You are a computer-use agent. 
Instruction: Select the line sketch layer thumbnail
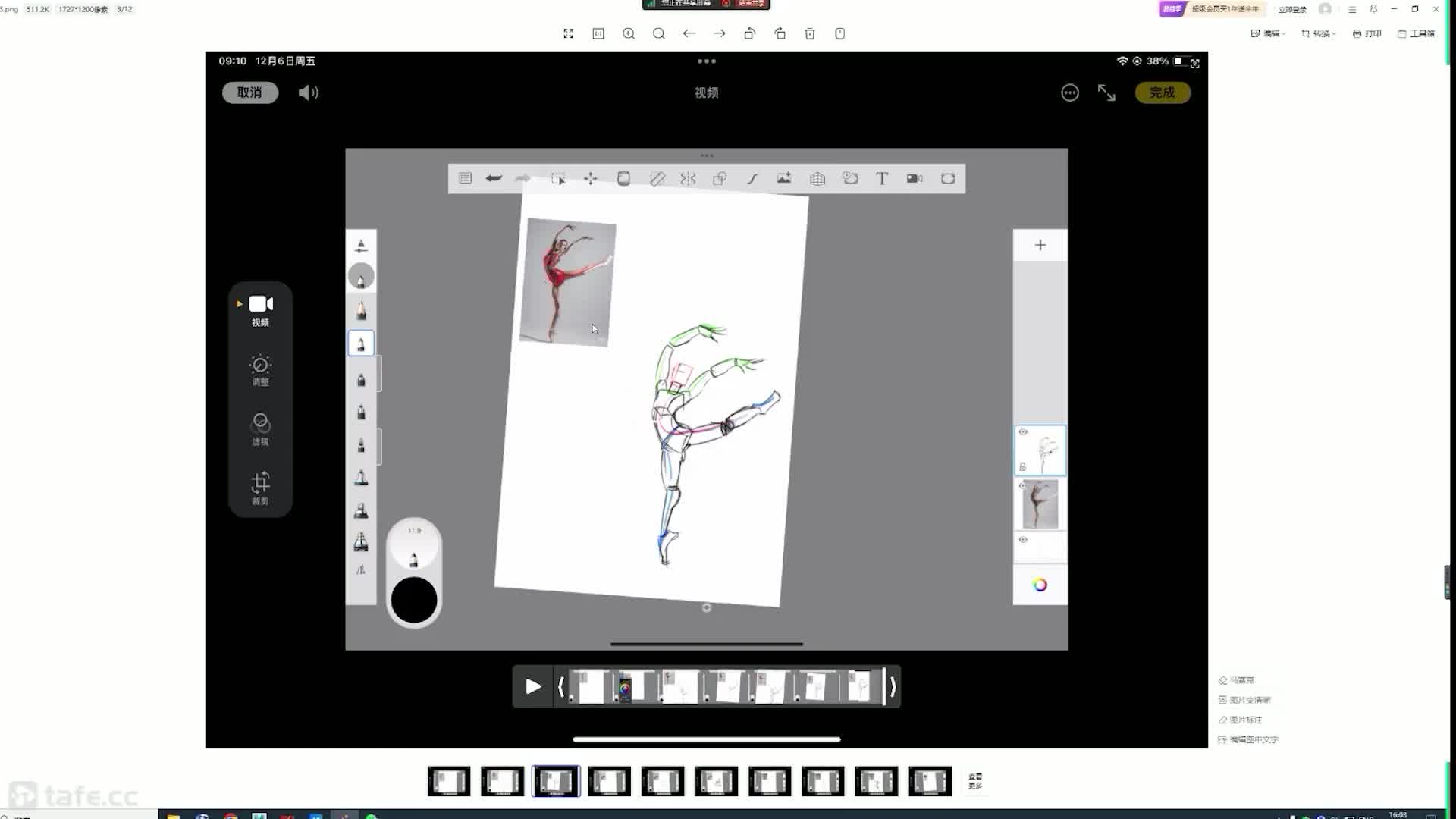point(1041,450)
